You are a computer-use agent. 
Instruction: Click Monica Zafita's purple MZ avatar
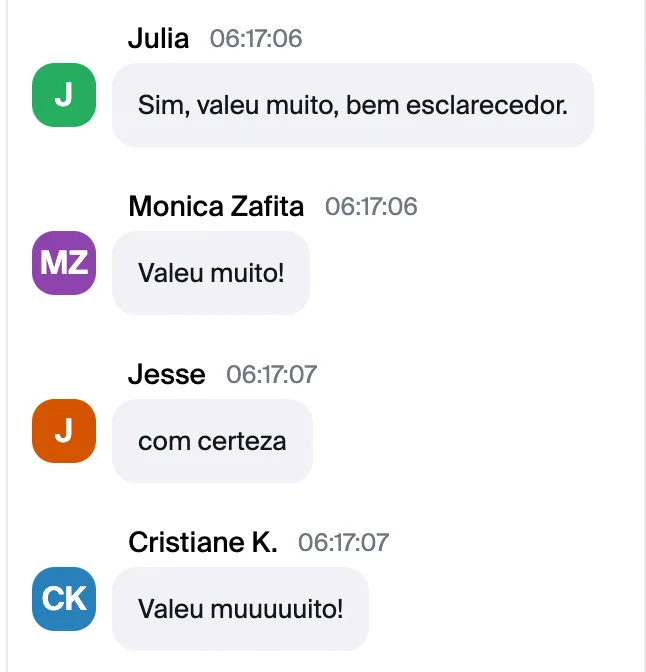click(x=64, y=263)
